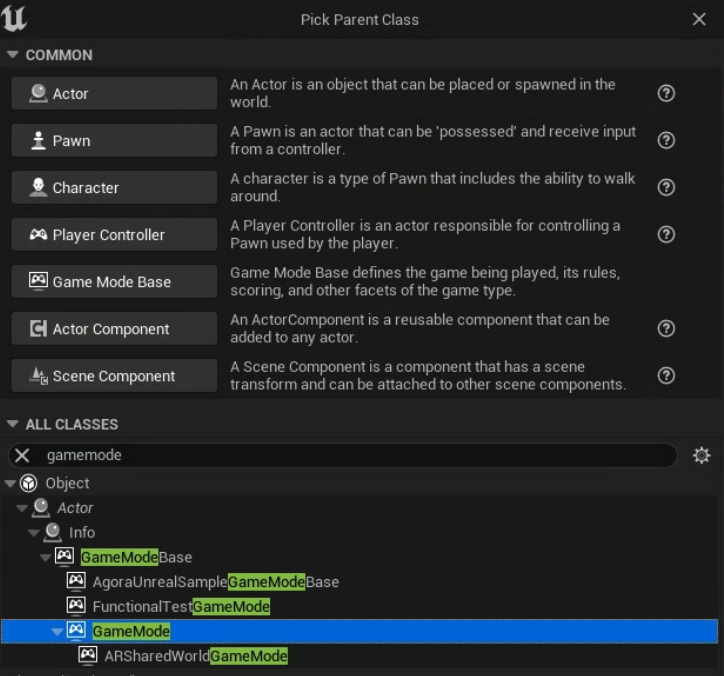This screenshot has width=724, height=676.
Task: Select the highlighted GameMode class
Action: (359, 631)
